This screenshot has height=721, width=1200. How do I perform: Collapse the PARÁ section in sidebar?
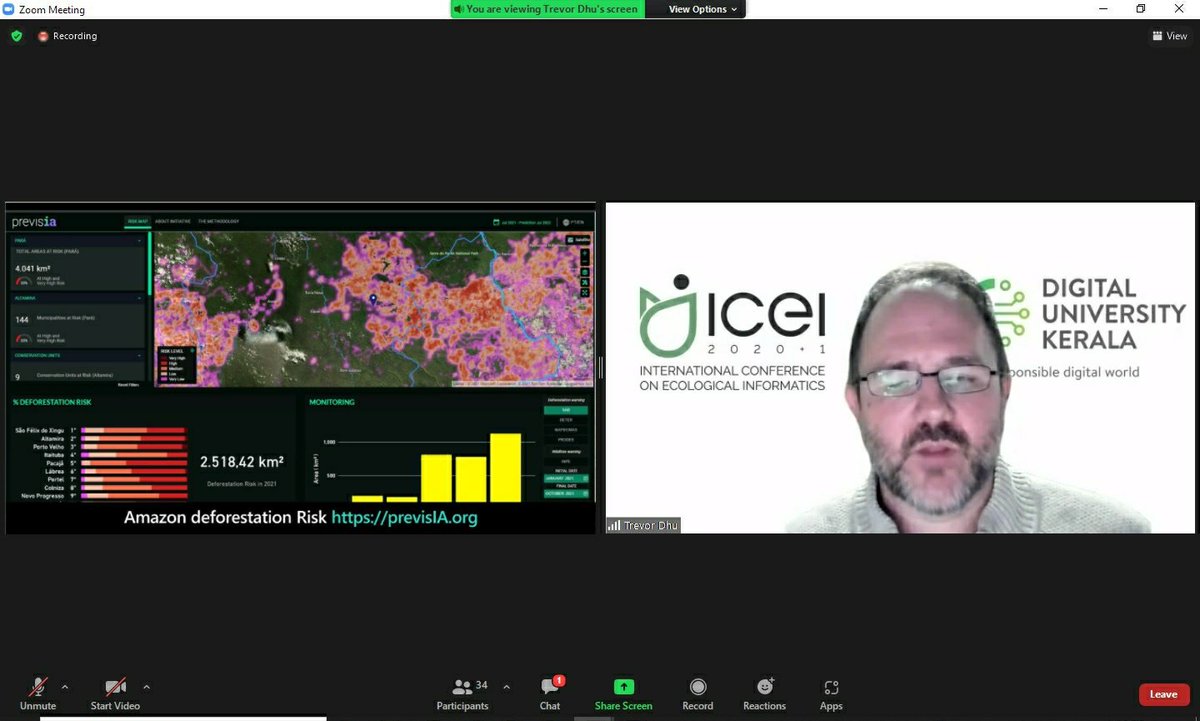point(139,241)
